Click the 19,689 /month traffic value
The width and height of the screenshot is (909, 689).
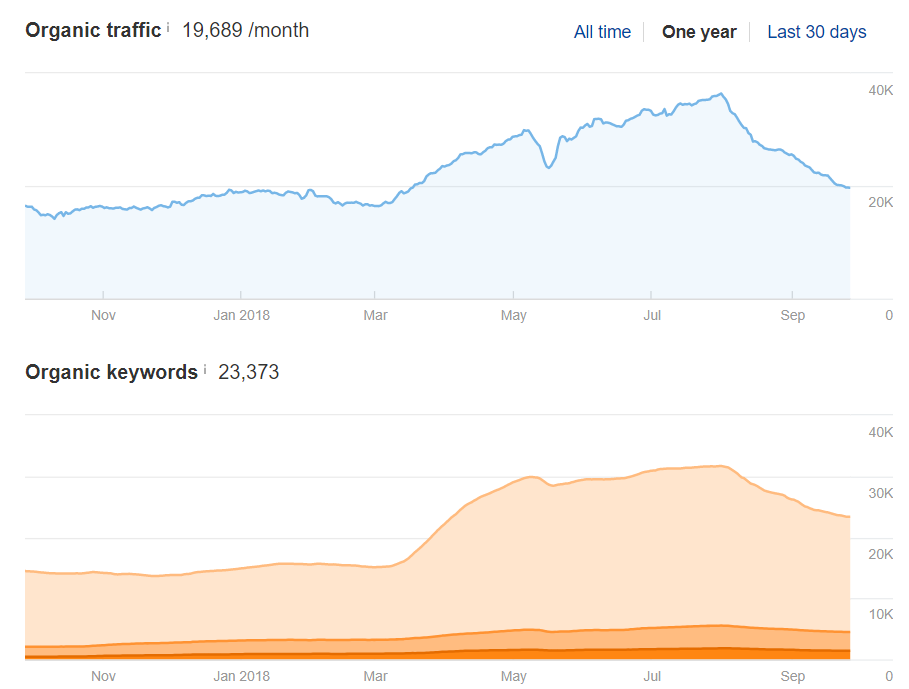245,30
